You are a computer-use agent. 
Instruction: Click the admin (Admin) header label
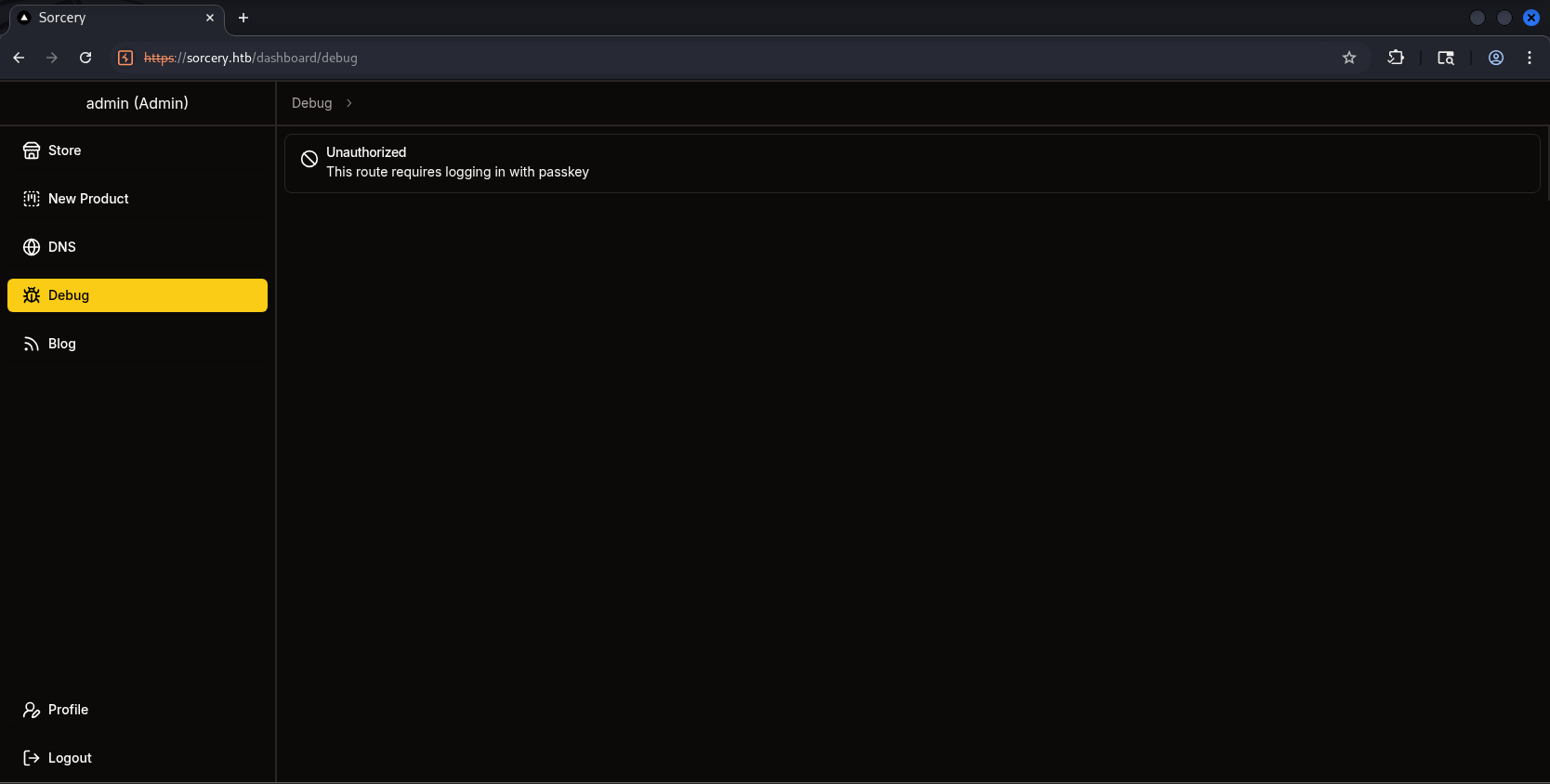point(138,103)
